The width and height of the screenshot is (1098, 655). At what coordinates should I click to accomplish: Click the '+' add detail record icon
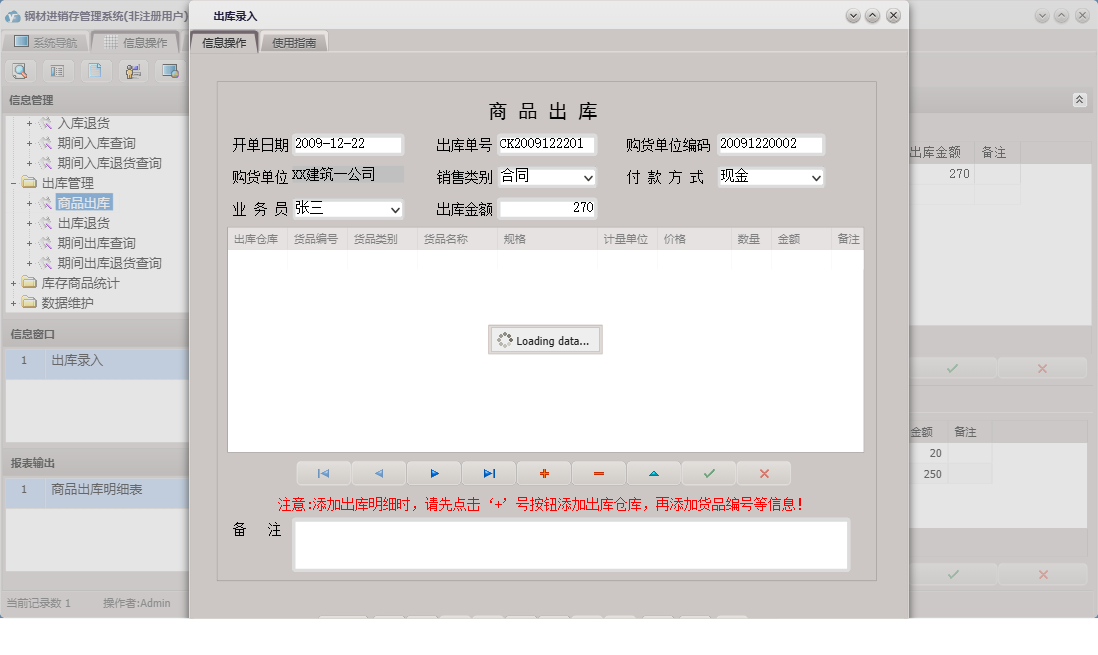544,472
